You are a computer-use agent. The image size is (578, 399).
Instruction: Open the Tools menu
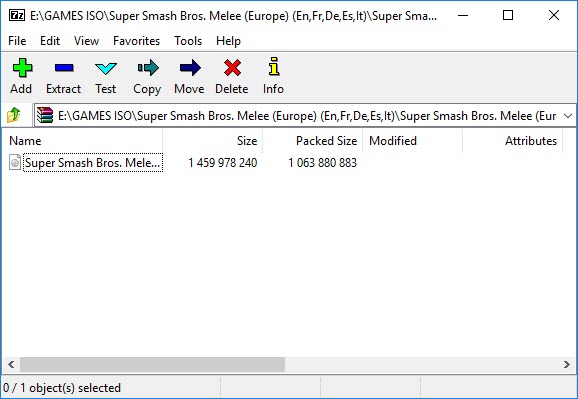coord(188,41)
